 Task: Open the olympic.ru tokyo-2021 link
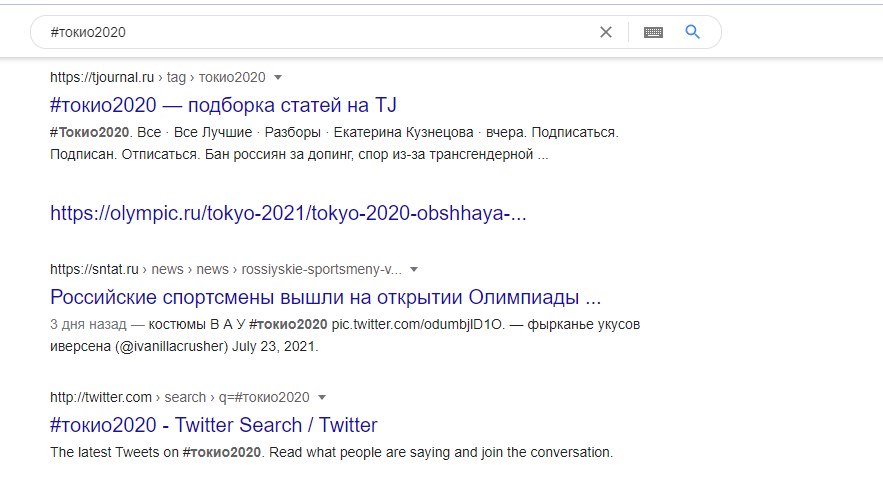pos(288,213)
